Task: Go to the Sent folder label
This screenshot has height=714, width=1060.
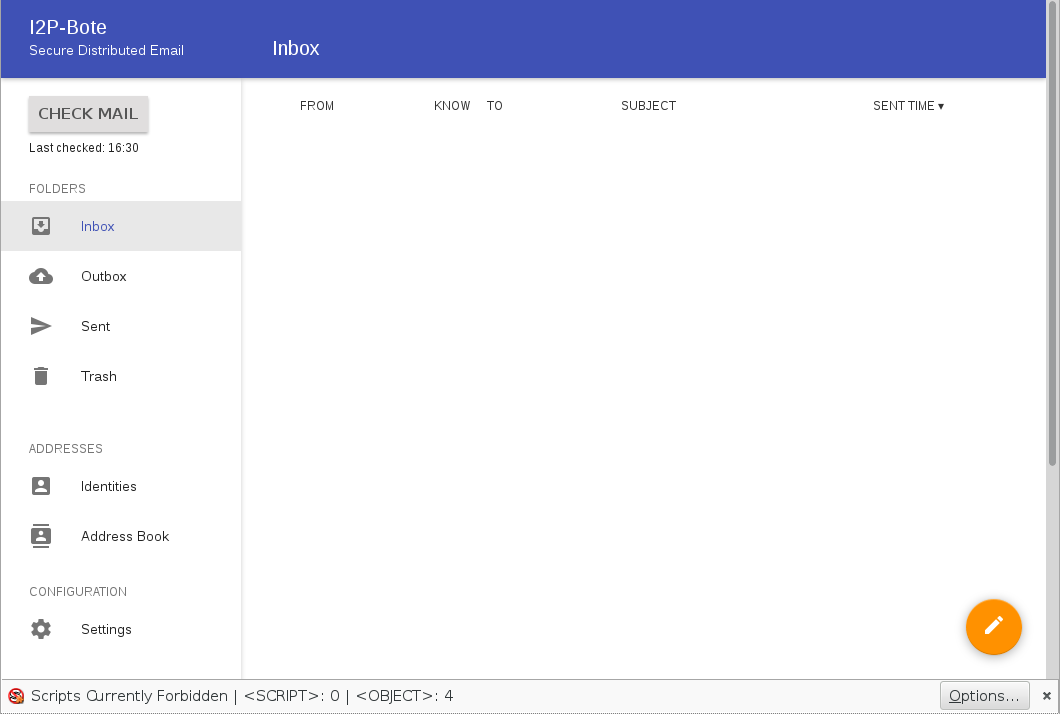Action: click(x=95, y=327)
